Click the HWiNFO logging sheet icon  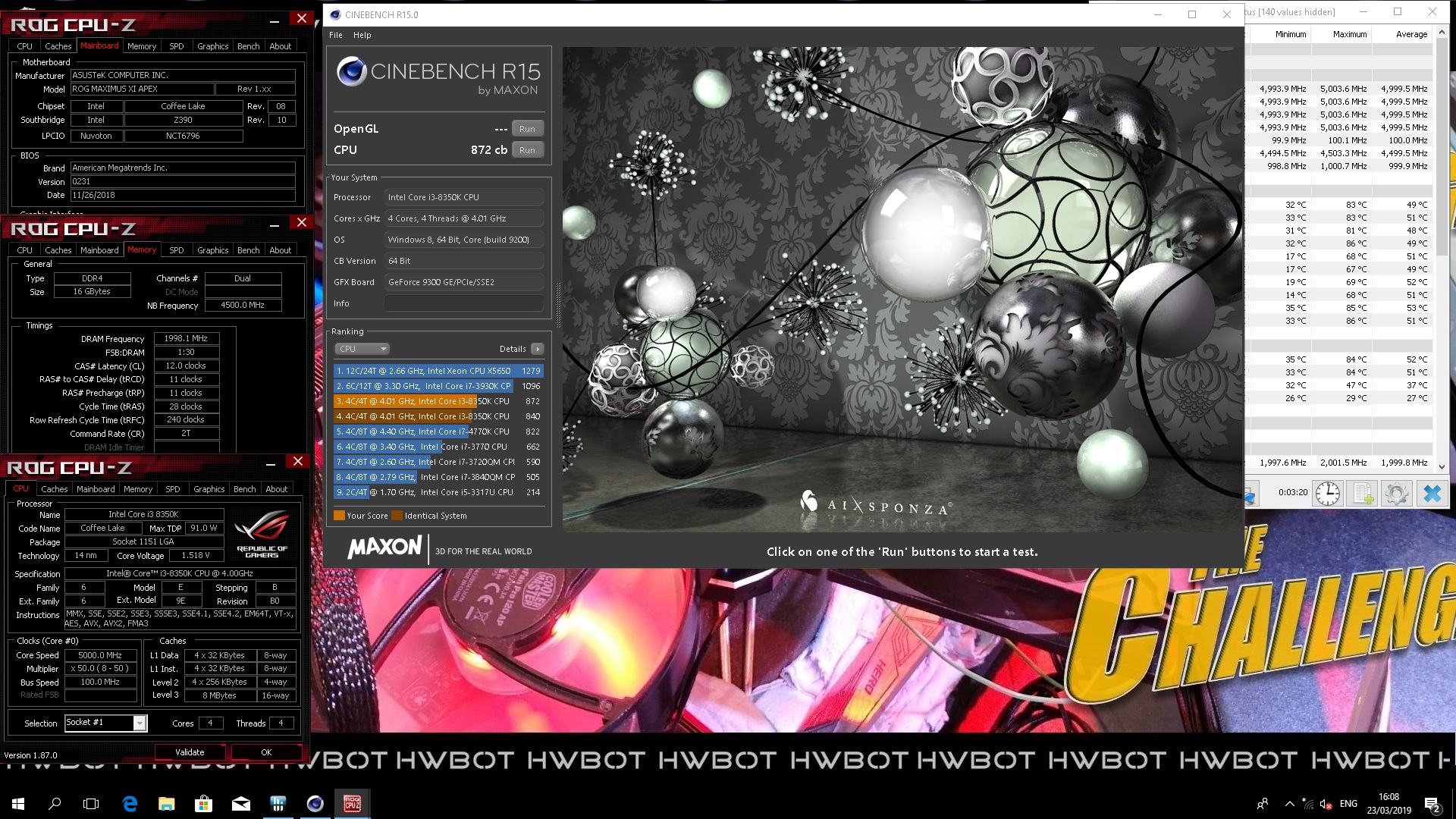1363,494
